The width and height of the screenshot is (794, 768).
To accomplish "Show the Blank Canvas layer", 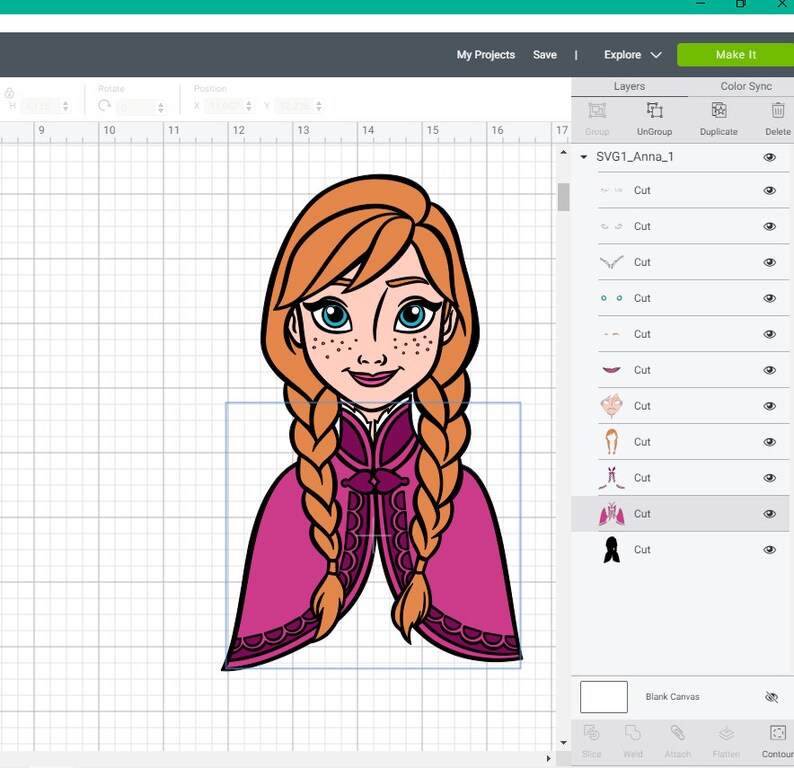I will pyautogui.click(x=771, y=697).
